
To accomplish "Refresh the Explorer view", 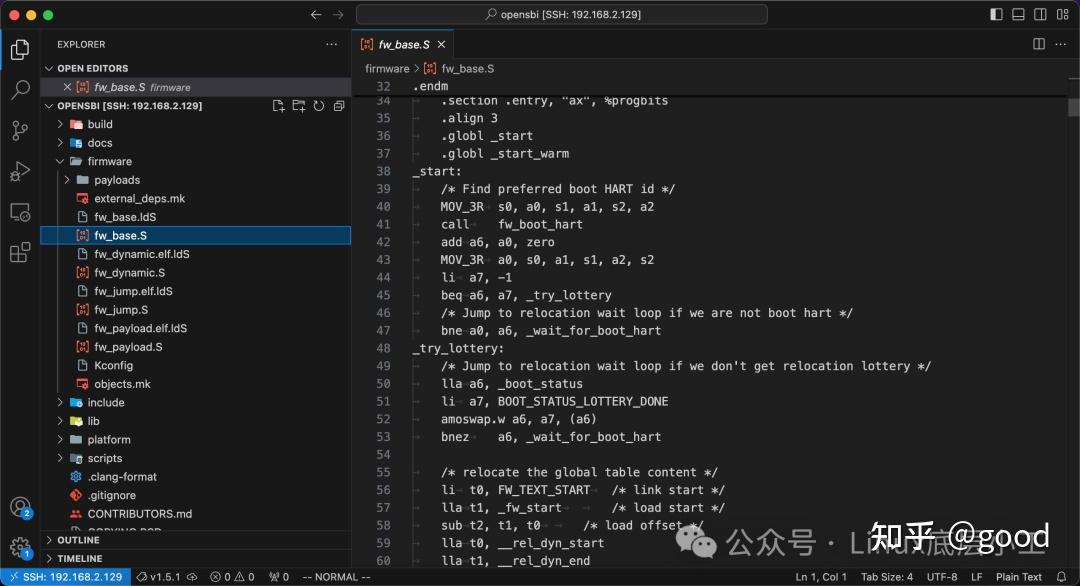I will click(x=318, y=105).
